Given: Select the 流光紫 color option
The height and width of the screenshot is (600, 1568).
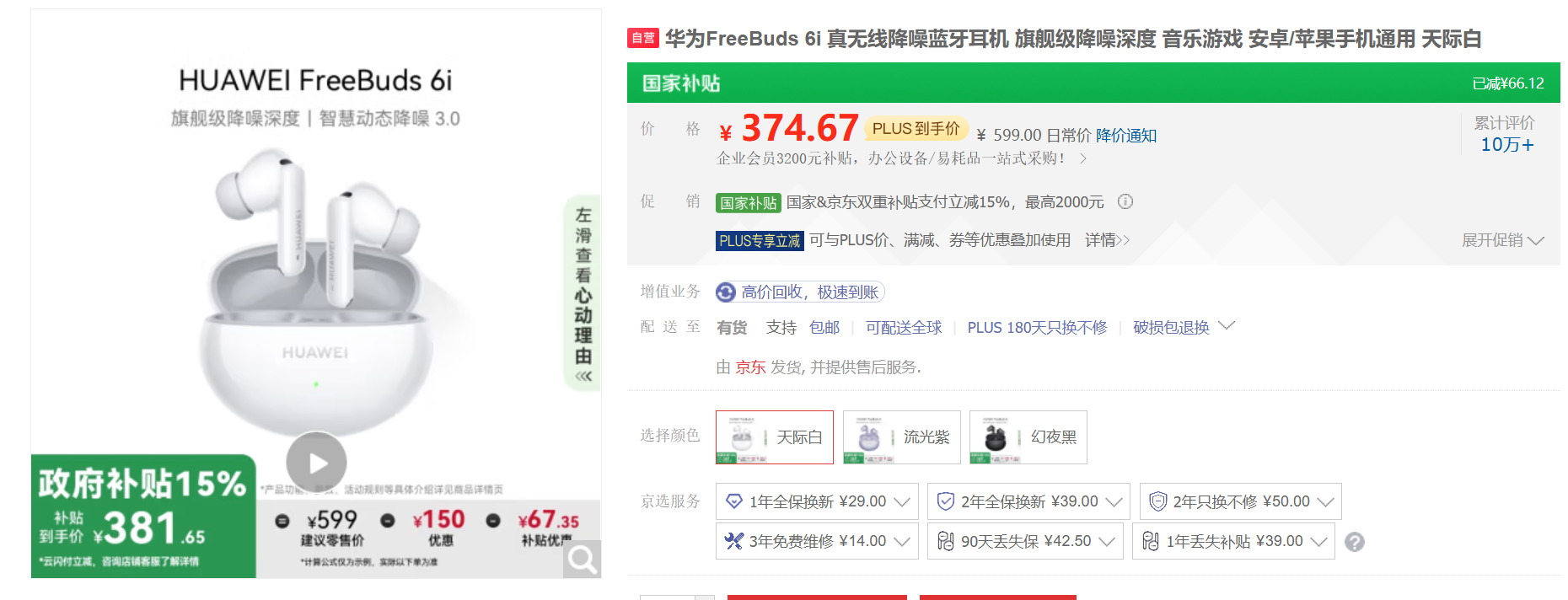Looking at the screenshot, I should (902, 437).
